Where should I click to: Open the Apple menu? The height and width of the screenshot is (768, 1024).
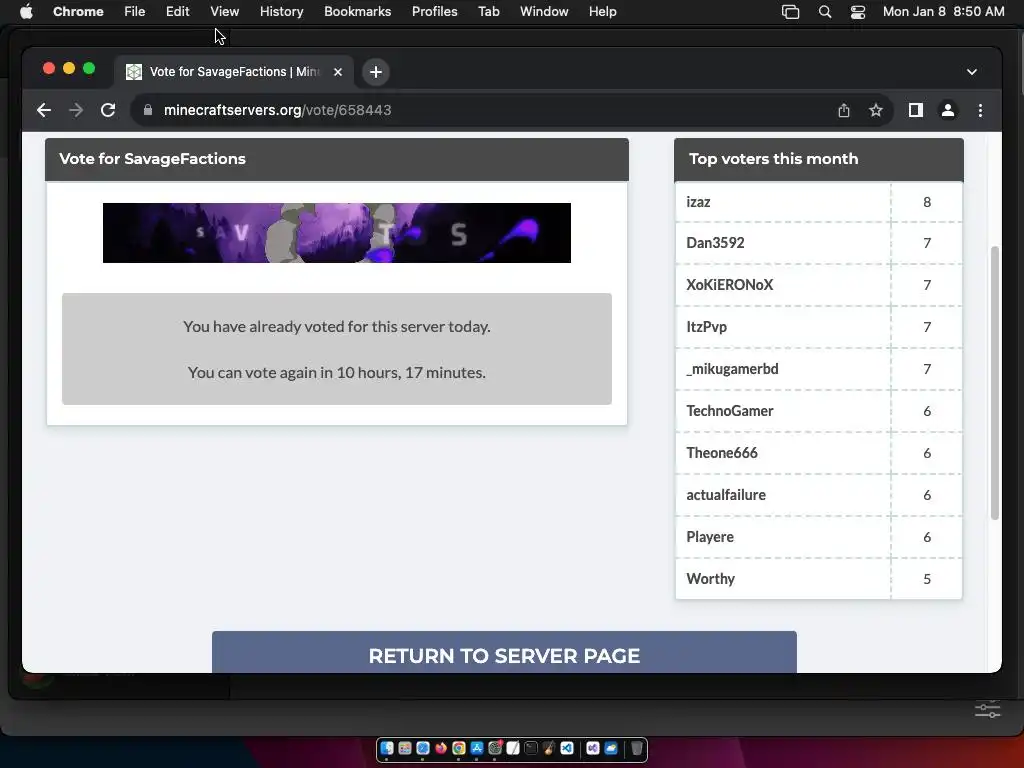click(26, 11)
